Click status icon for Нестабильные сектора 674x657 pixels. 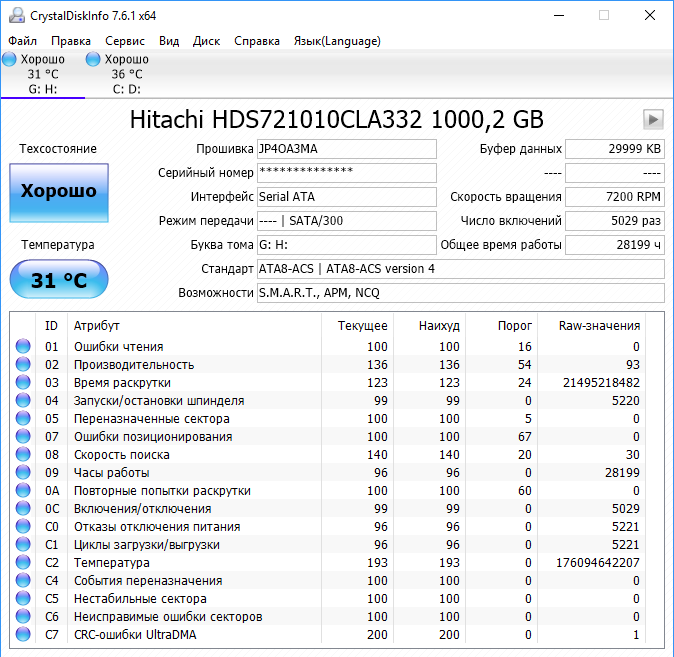23,599
